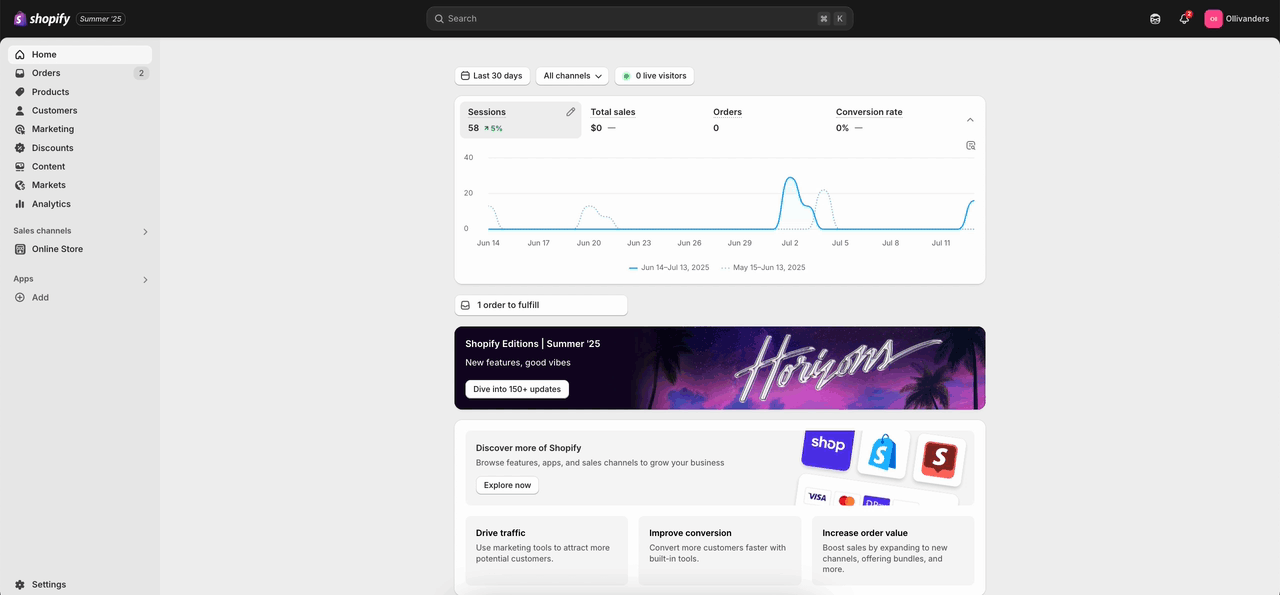Go to Home in sidebar
This screenshot has height=595, width=1280.
(80, 54)
